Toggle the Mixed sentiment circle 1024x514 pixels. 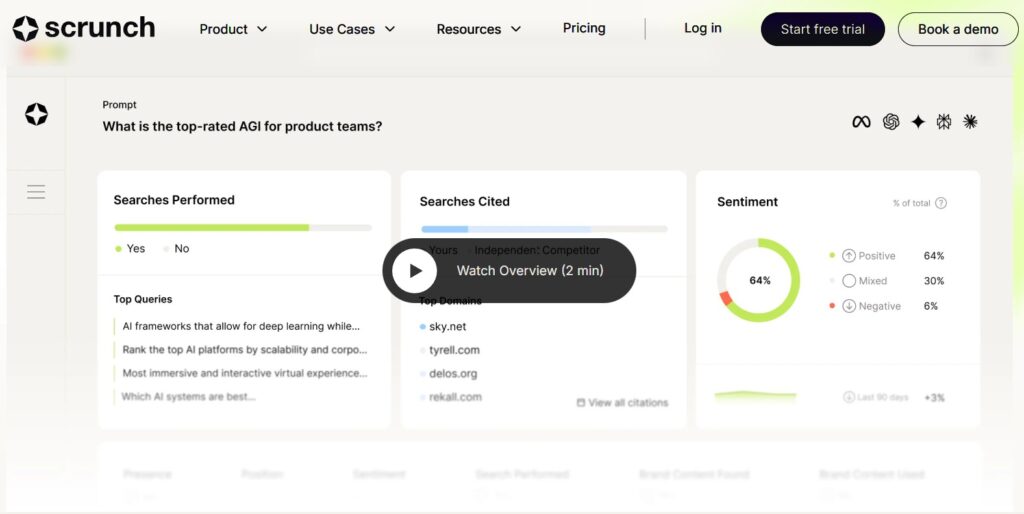pyautogui.click(x=849, y=281)
